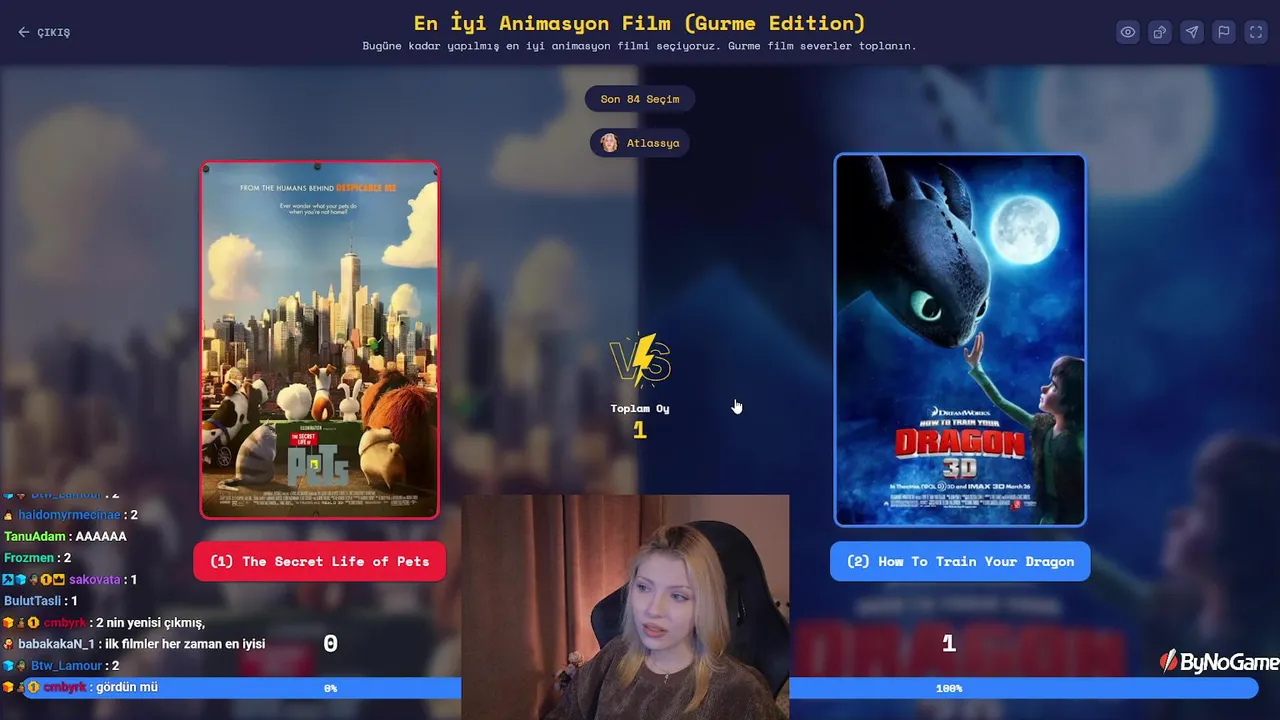Click the Toplam Oy label
This screenshot has height=720, width=1280.
point(640,408)
